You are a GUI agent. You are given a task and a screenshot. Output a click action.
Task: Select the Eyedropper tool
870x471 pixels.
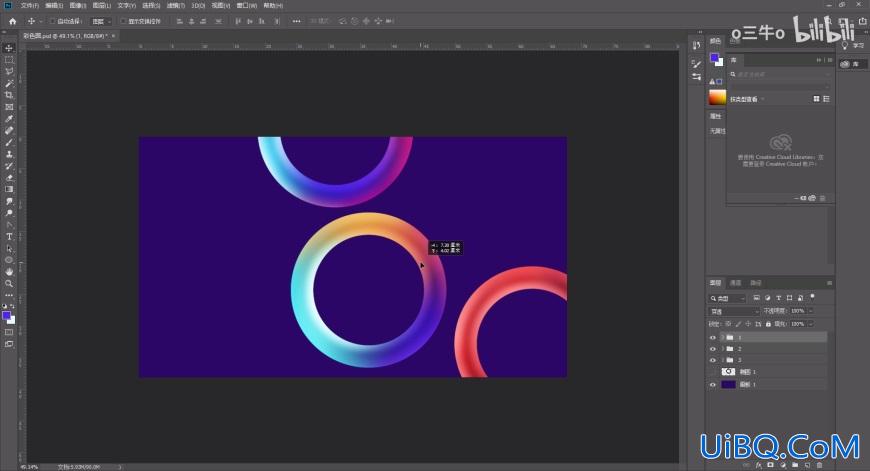click(x=9, y=119)
